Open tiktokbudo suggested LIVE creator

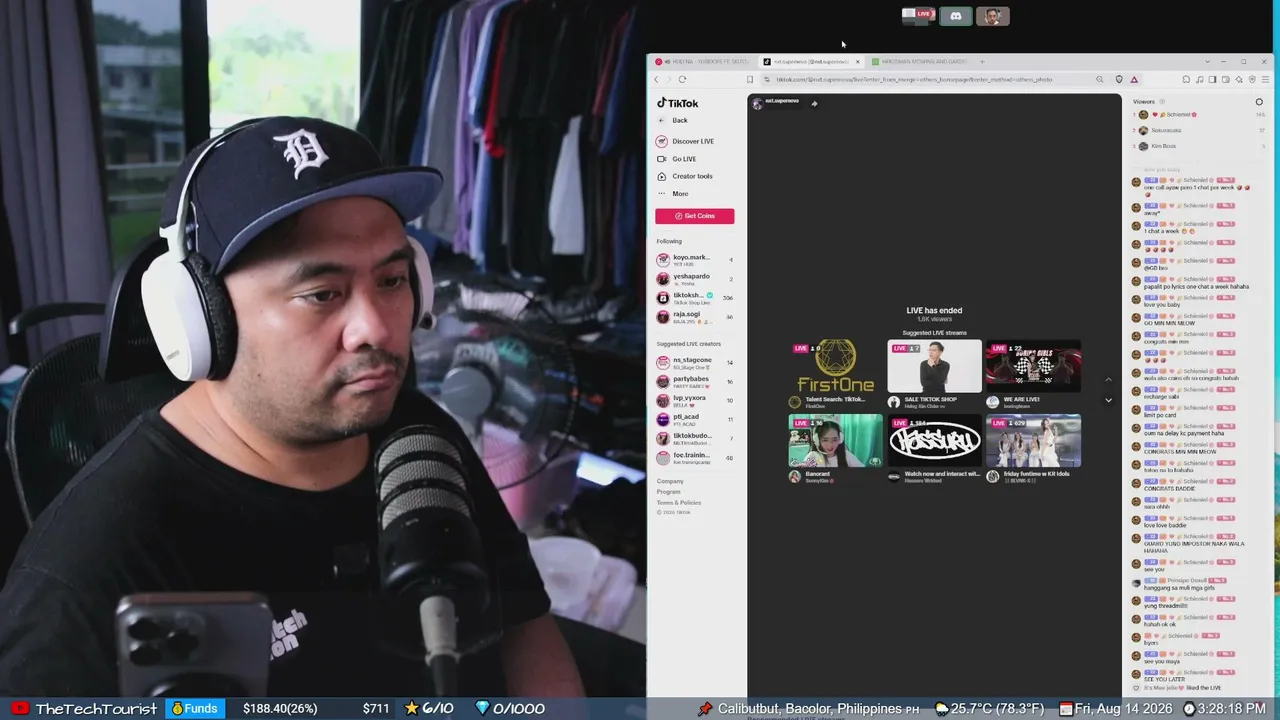[x=695, y=438]
